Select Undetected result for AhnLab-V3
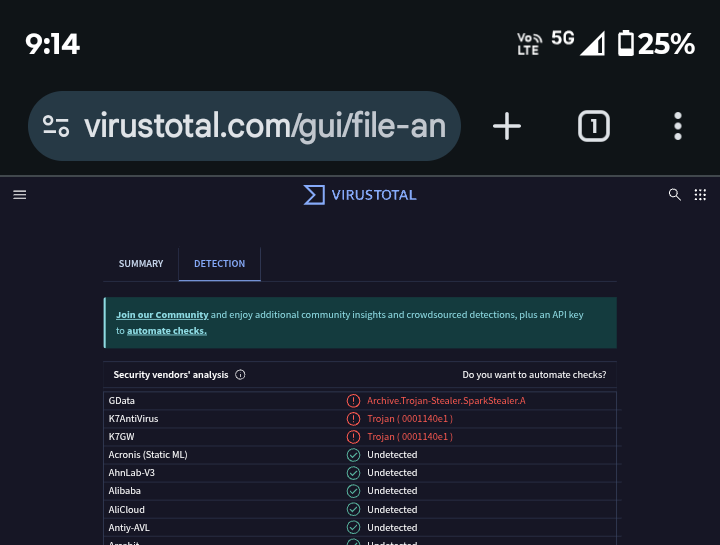 tap(392, 473)
